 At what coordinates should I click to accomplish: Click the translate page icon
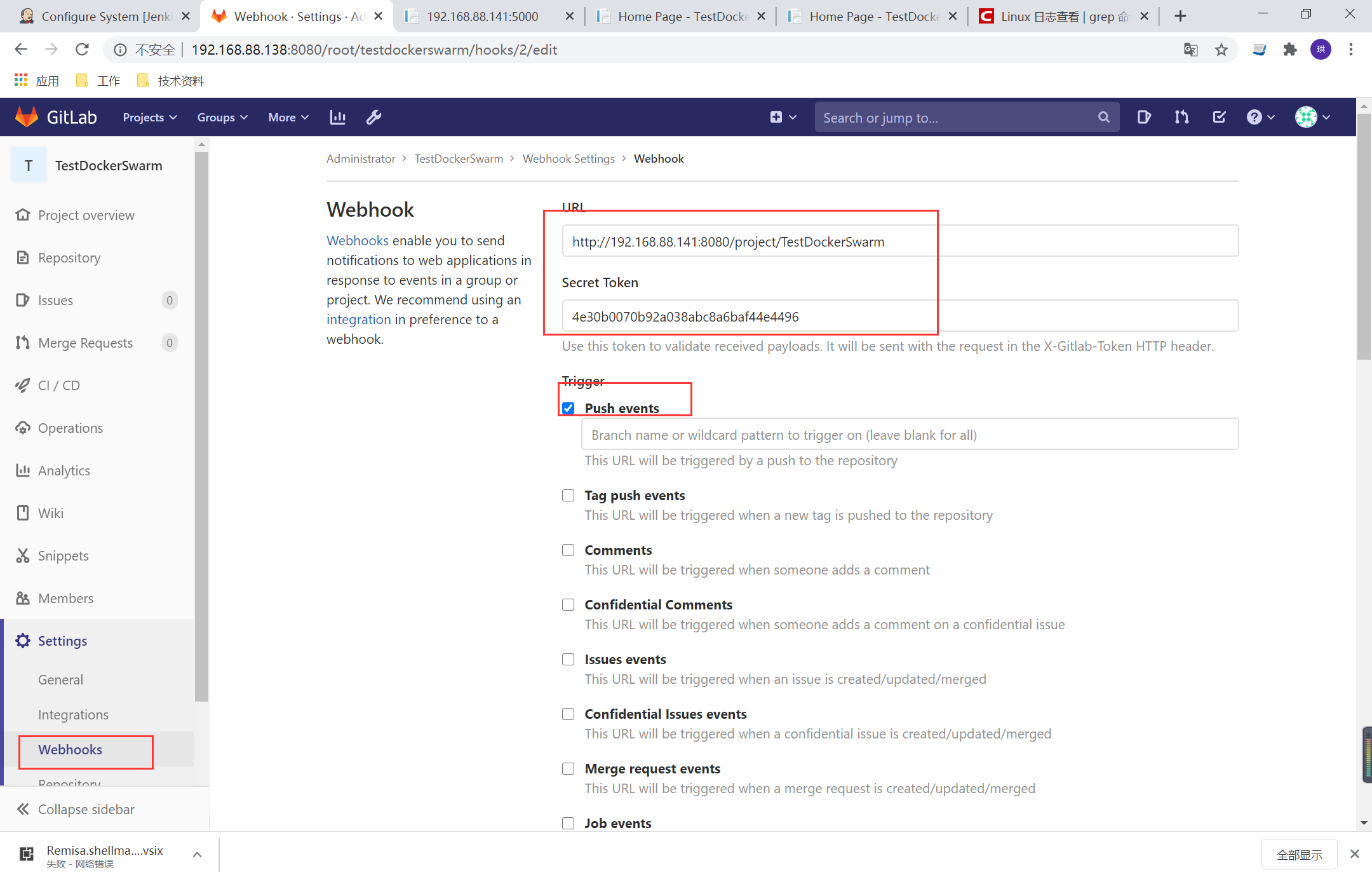(1191, 50)
